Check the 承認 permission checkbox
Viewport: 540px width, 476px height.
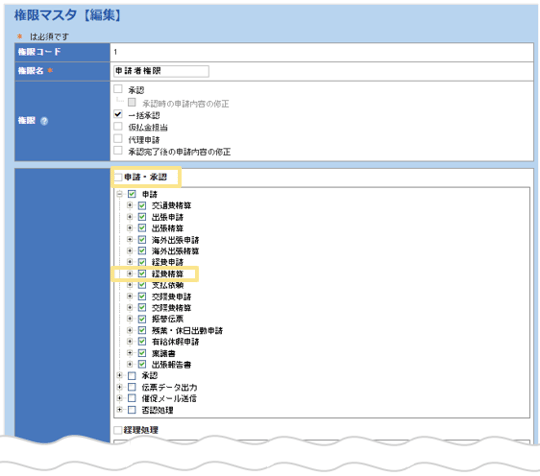pyautogui.click(x=118, y=89)
